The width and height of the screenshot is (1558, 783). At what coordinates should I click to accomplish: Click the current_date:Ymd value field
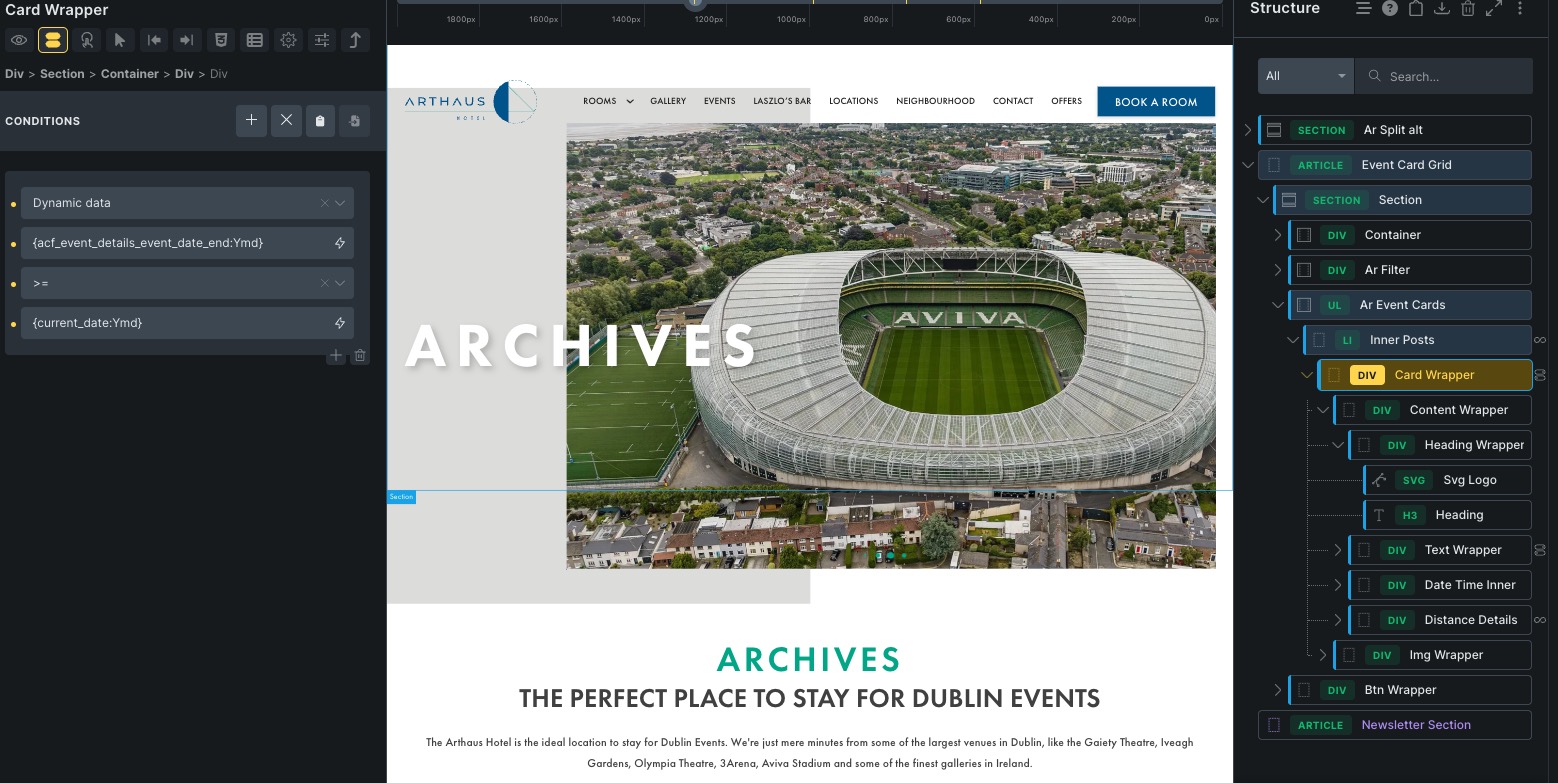(187, 323)
